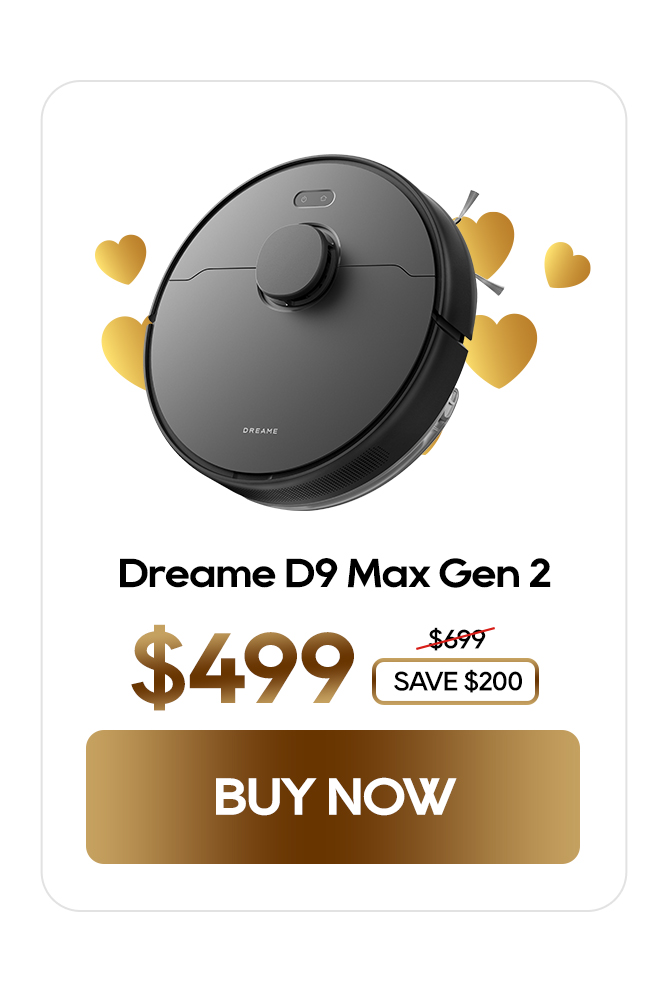Screen dimensions: 667x992
Task: Click the $499 sale price
Action: 242,667
